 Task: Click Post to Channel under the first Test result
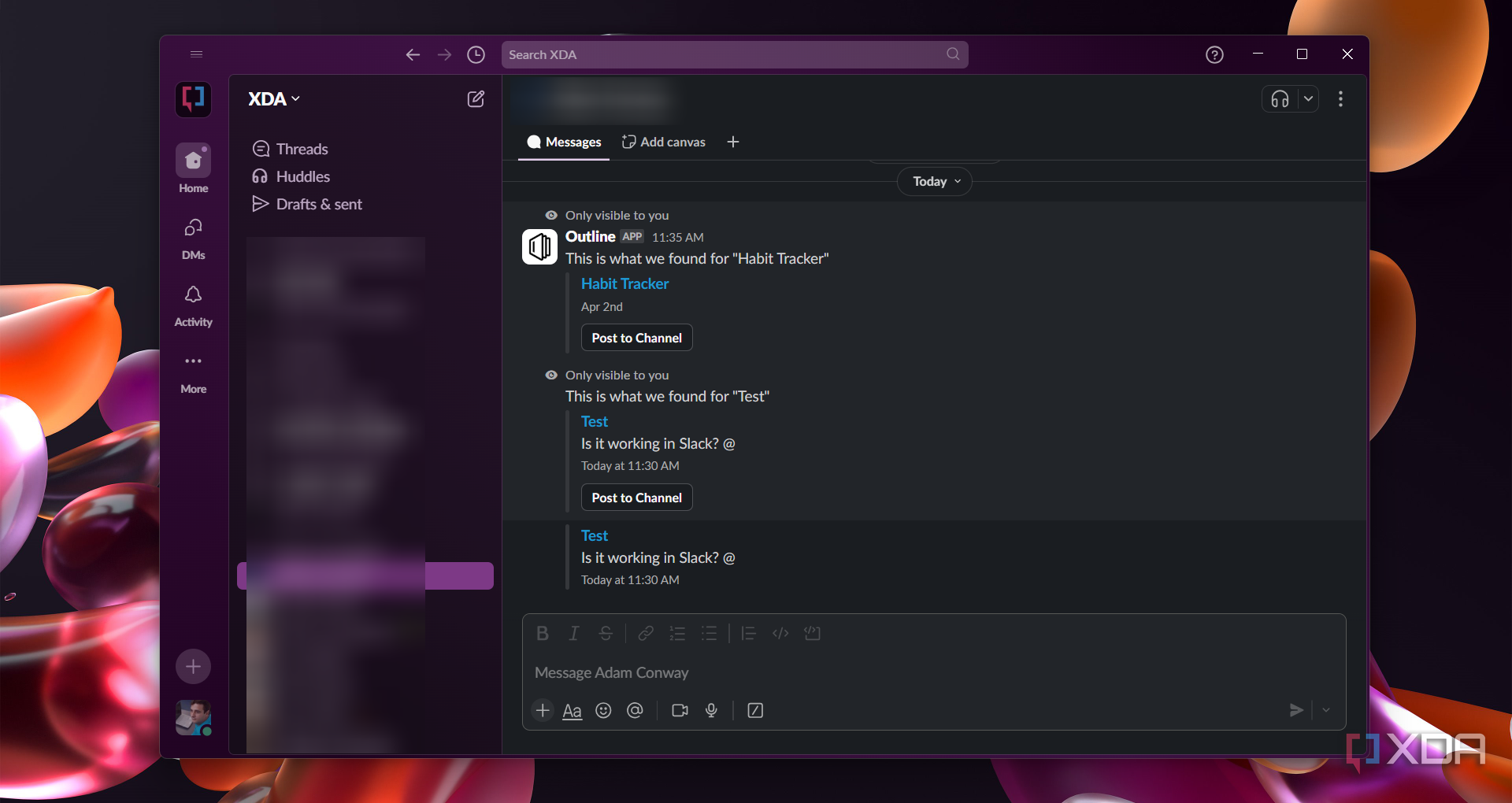[636, 498]
